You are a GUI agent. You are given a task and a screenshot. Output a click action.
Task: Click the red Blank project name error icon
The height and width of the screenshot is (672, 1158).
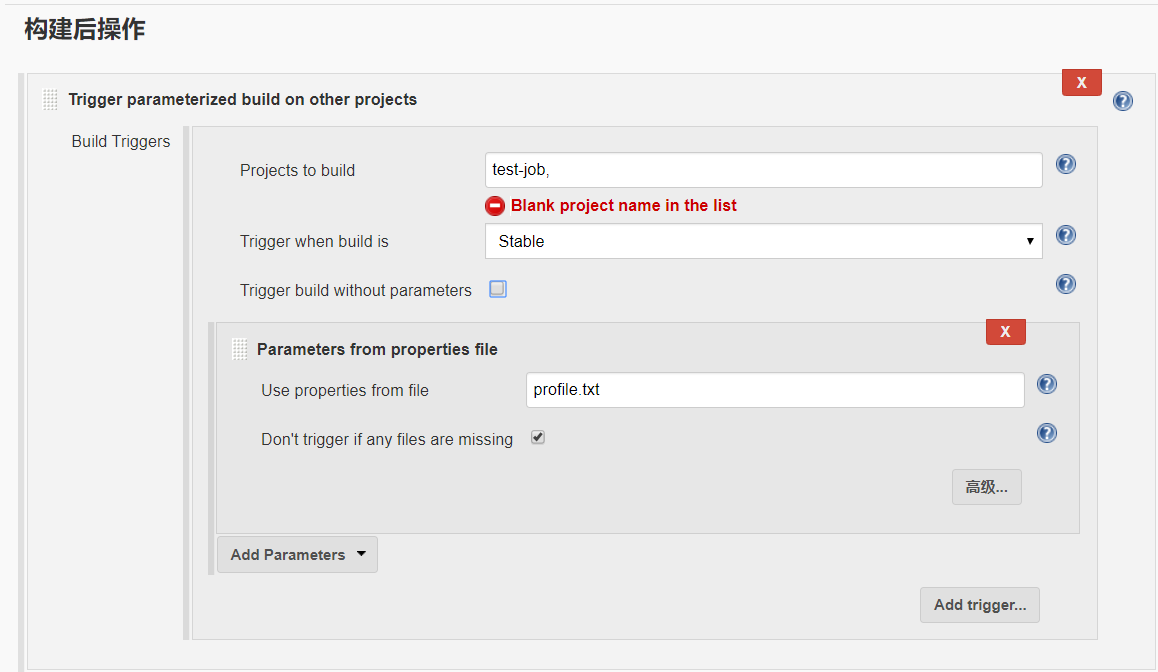tap(495, 206)
